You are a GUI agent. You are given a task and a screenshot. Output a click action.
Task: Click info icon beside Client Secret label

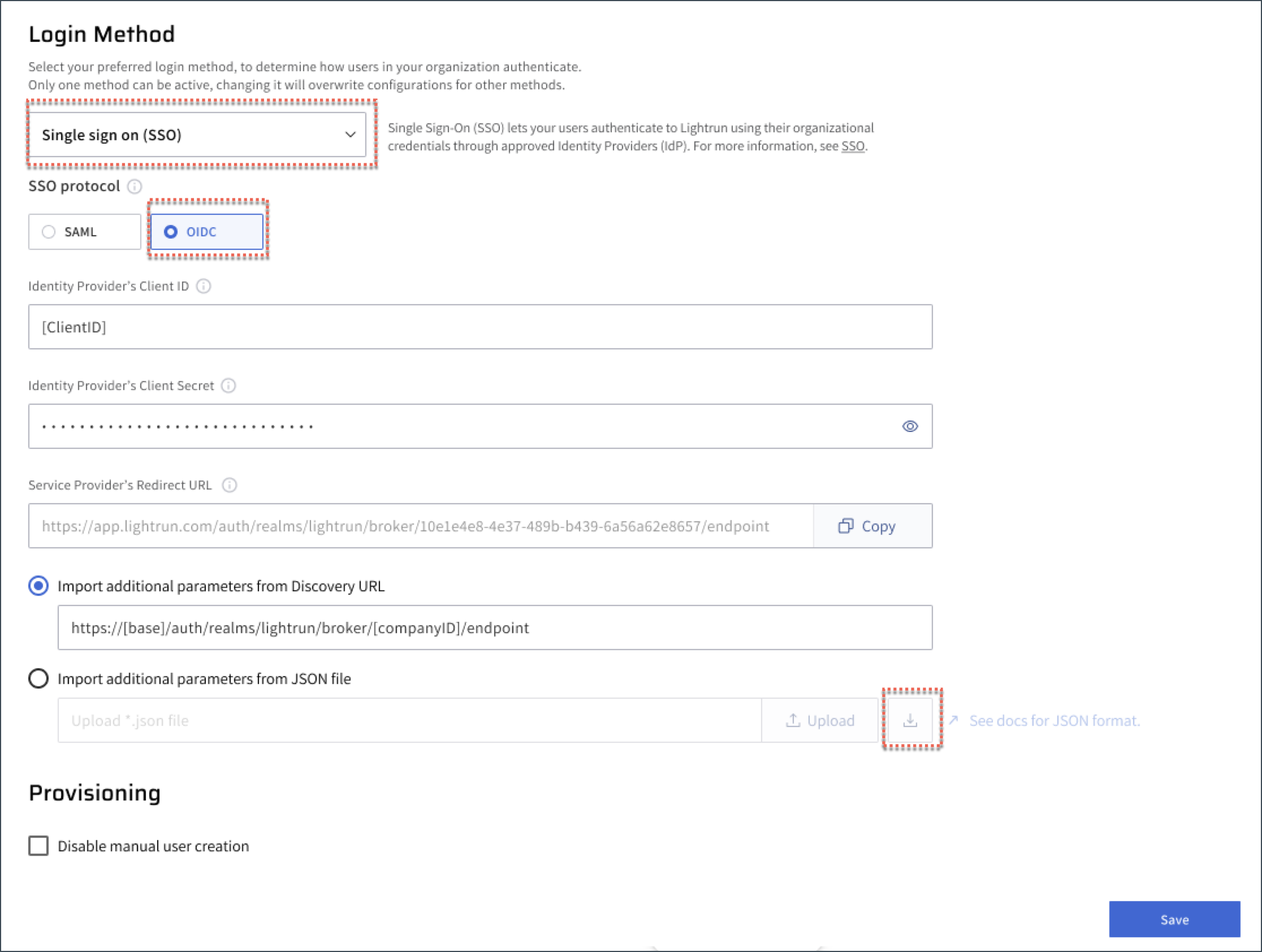228,386
